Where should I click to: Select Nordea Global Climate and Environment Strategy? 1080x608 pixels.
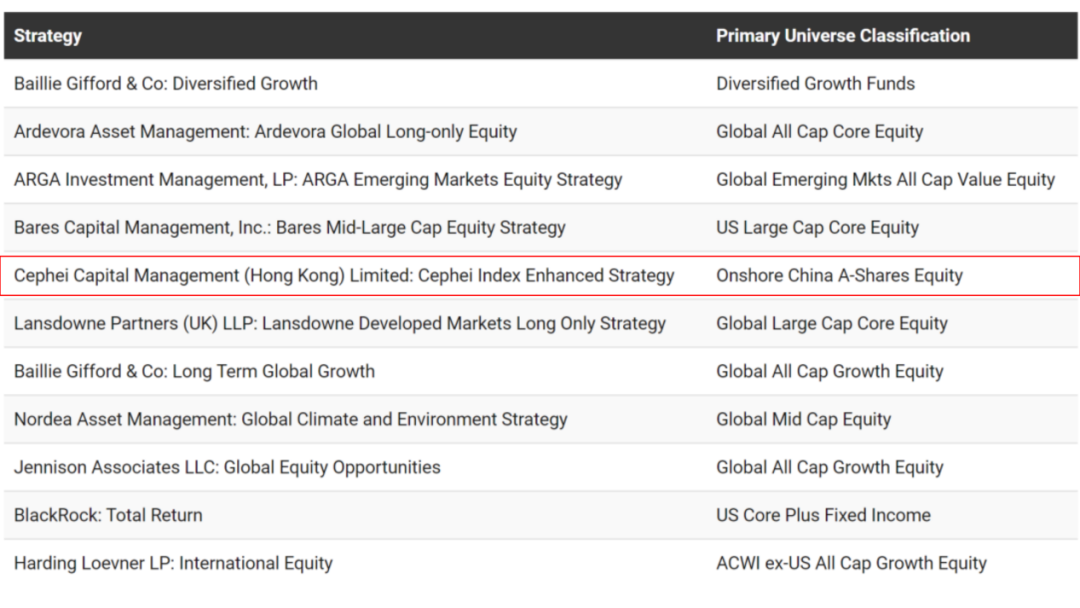pos(291,419)
